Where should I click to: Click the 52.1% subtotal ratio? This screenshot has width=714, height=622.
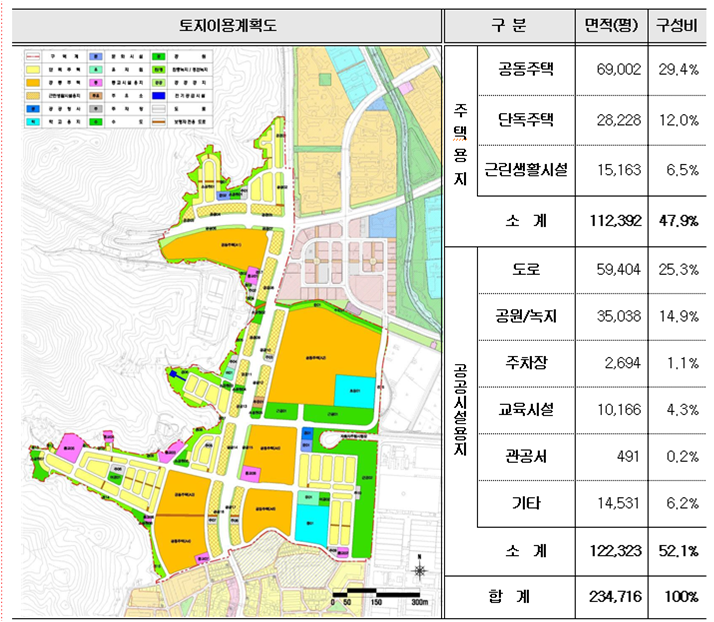[678, 551]
